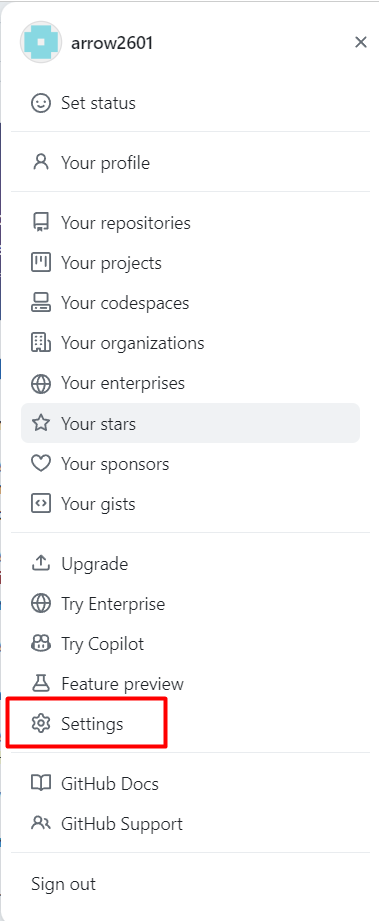Click the star icon next to Your stars

pos(41,423)
